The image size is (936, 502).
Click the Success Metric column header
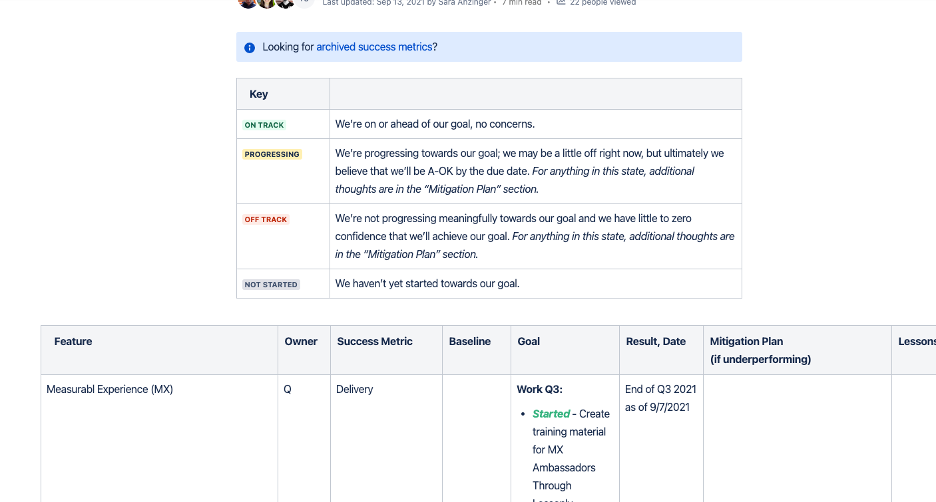(x=386, y=350)
